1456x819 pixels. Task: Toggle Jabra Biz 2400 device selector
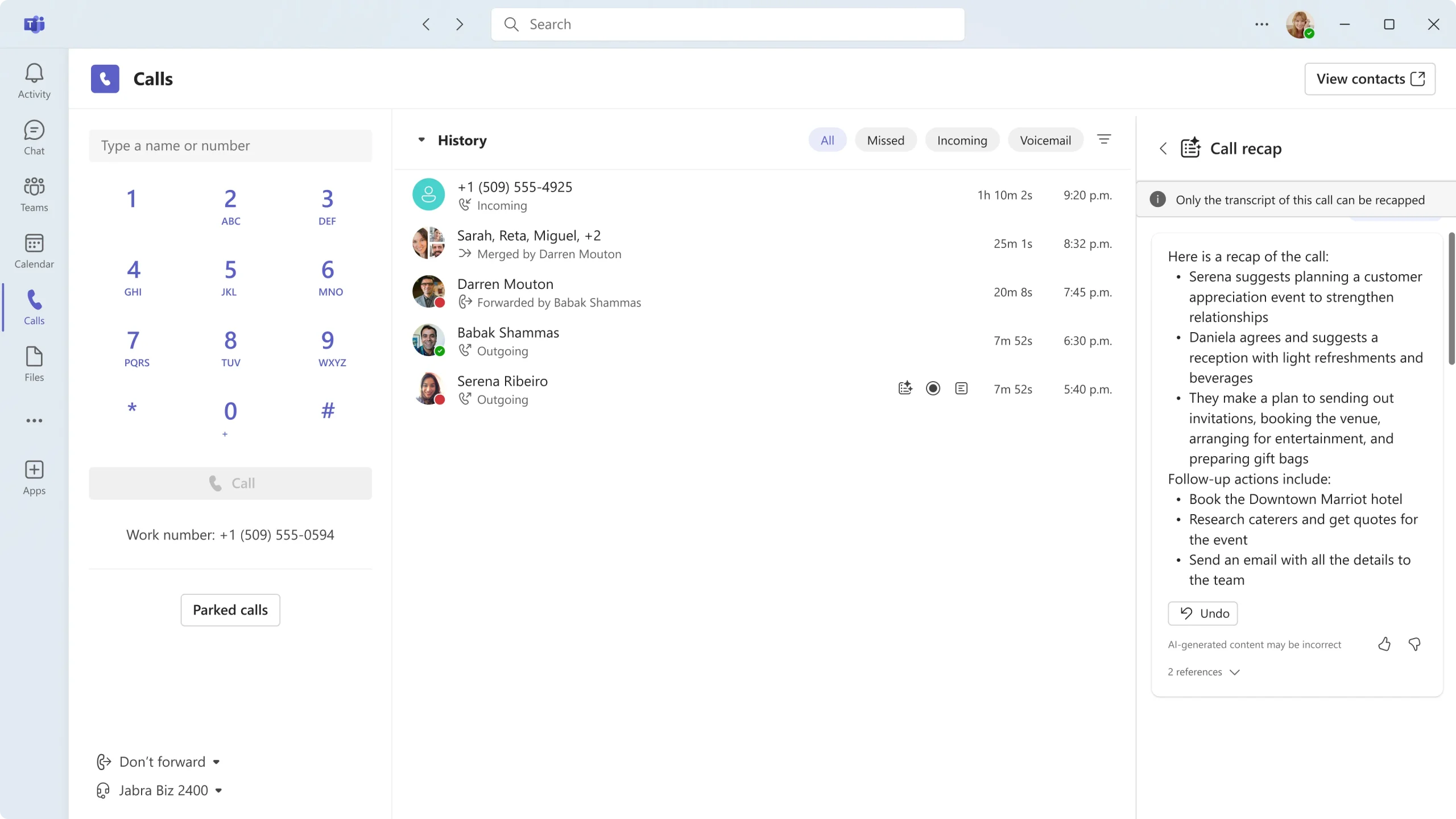pos(218,790)
